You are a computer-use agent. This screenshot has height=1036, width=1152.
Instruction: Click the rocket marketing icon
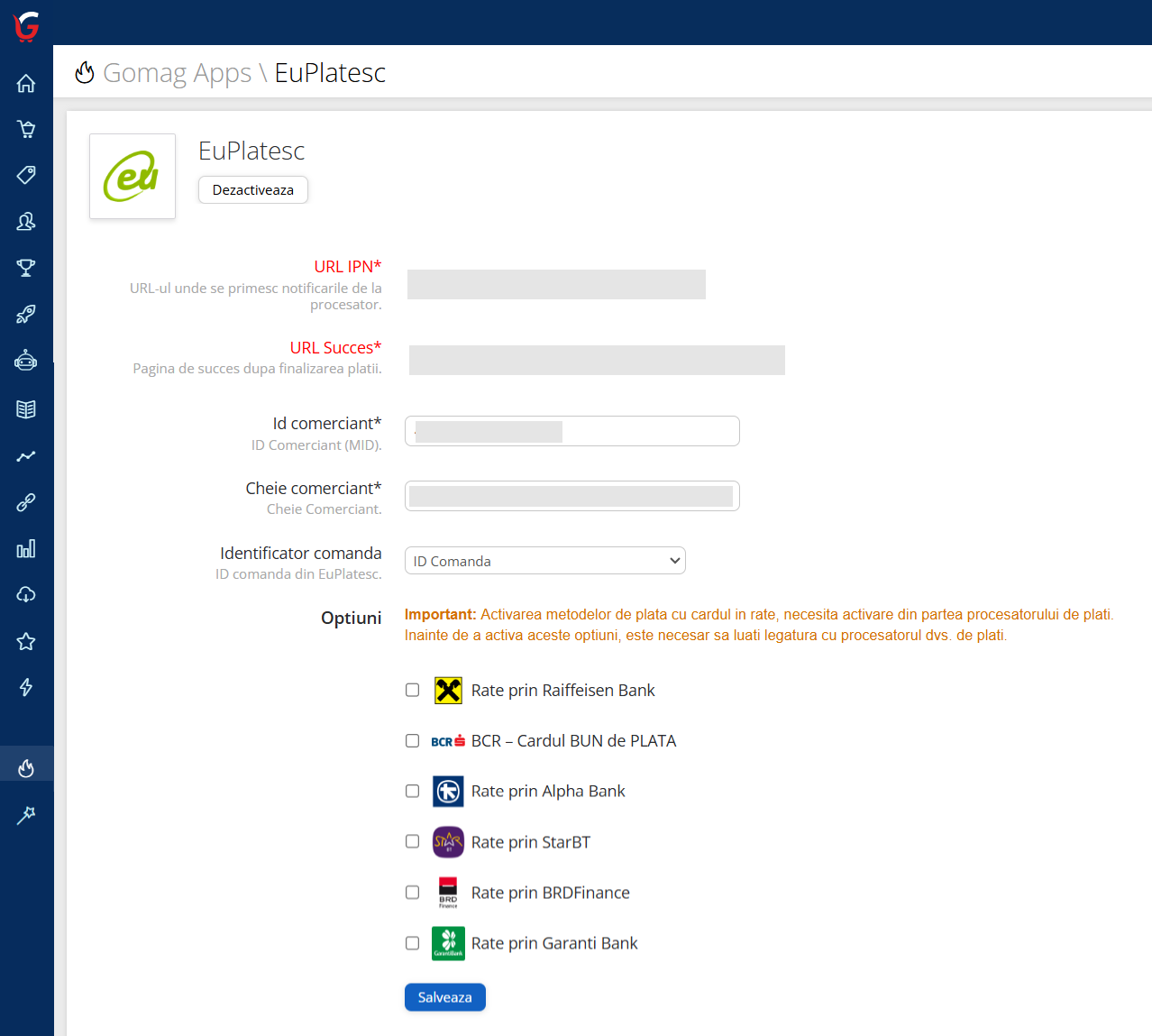click(x=26, y=315)
